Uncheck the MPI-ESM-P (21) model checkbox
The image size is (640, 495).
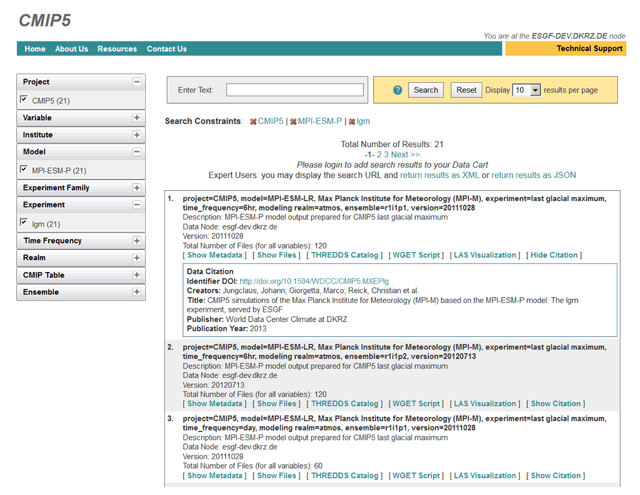tap(24, 170)
